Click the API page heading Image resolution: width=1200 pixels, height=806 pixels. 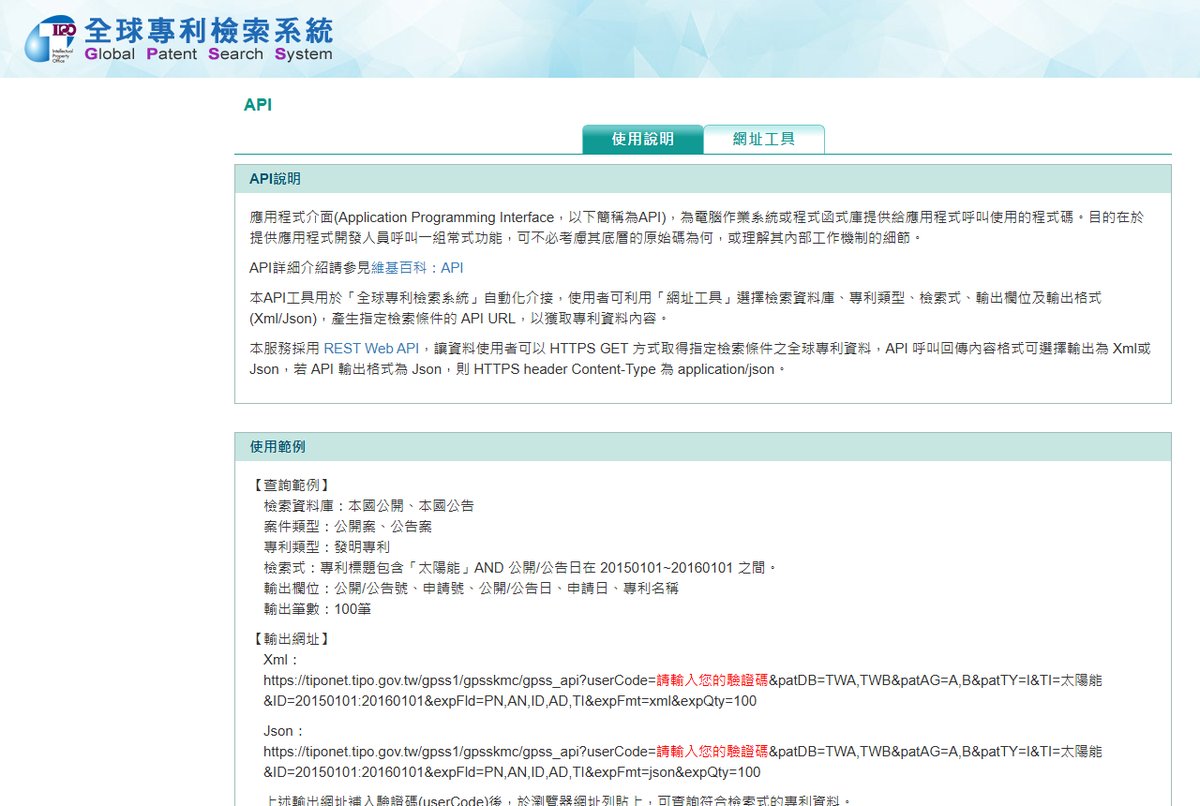point(258,104)
